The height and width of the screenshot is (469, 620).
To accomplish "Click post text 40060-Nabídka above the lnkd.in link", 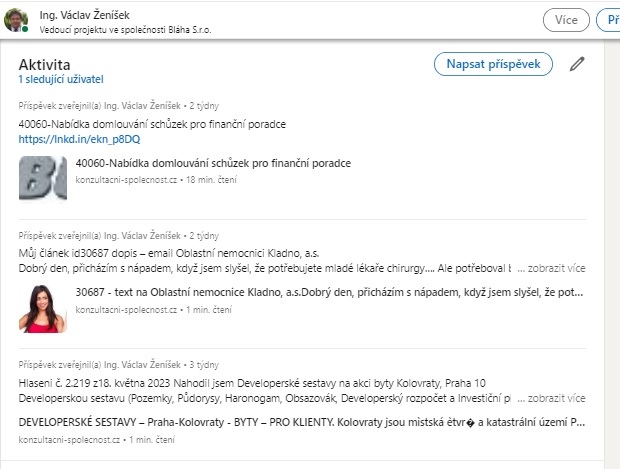I will click(152, 124).
